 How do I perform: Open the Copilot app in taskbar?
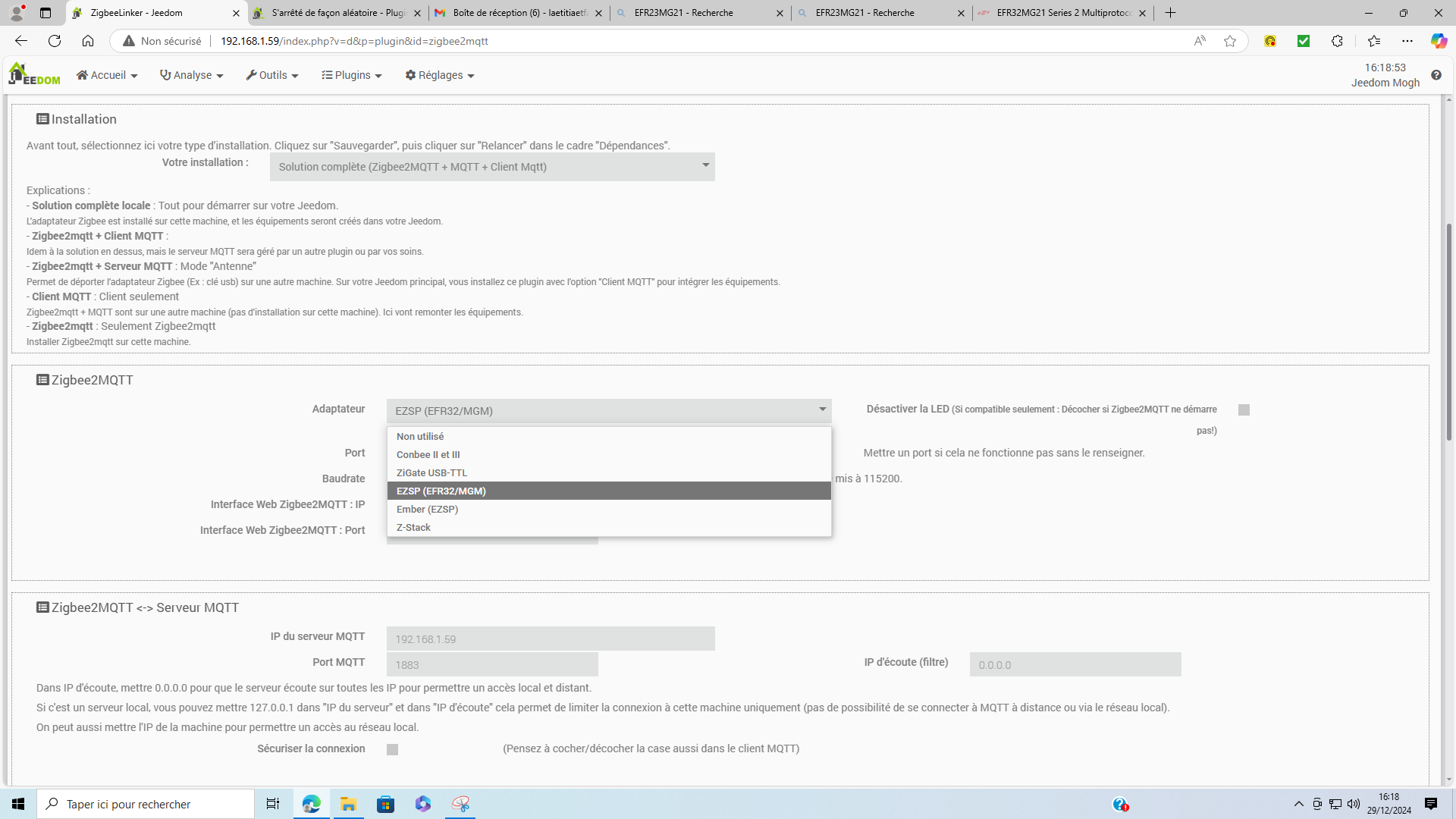(x=422, y=804)
